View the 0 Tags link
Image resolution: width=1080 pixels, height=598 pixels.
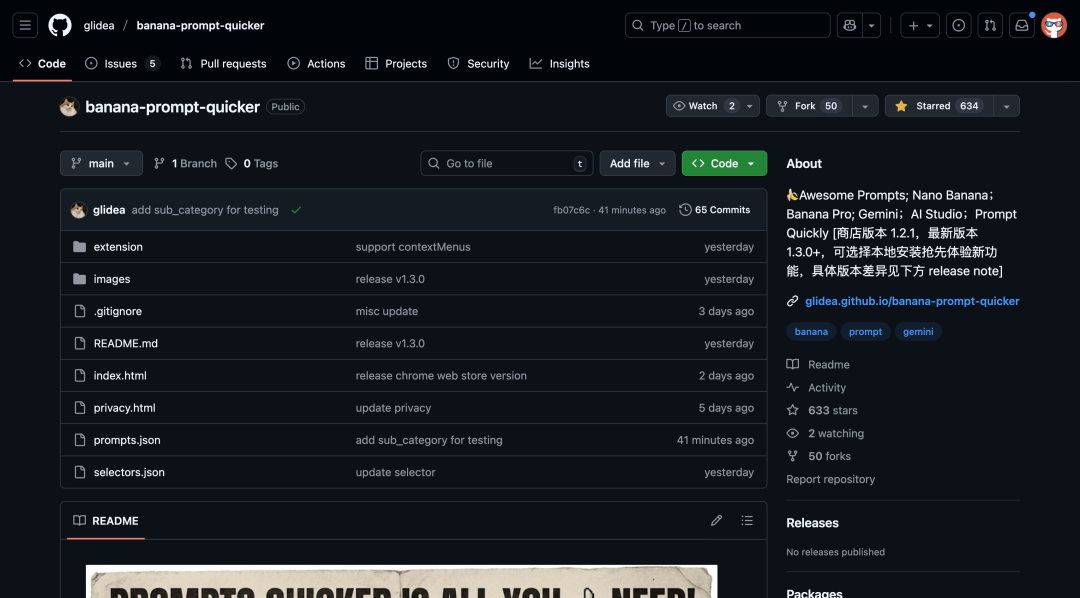click(252, 163)
